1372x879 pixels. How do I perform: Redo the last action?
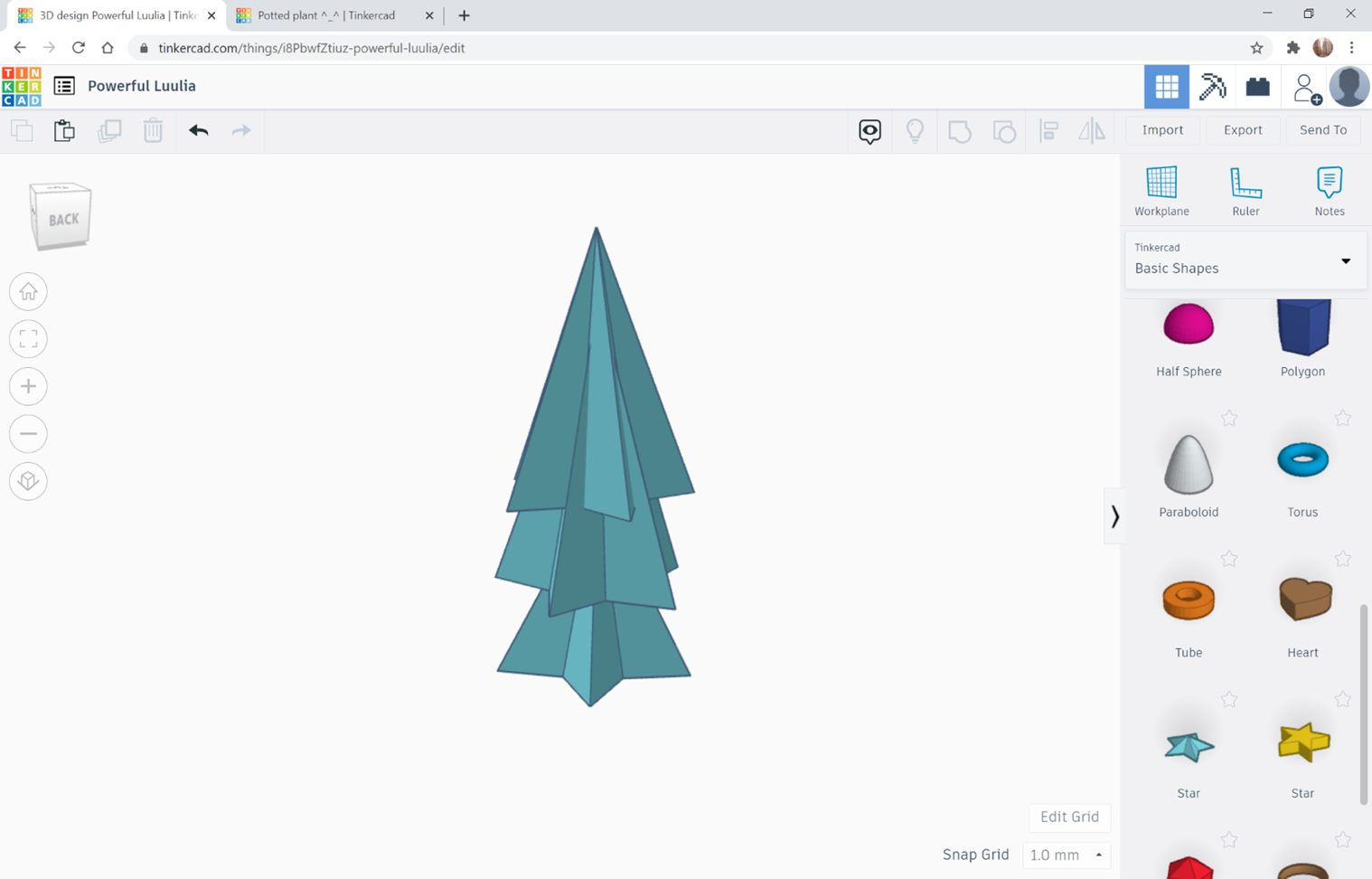point(241,130)
